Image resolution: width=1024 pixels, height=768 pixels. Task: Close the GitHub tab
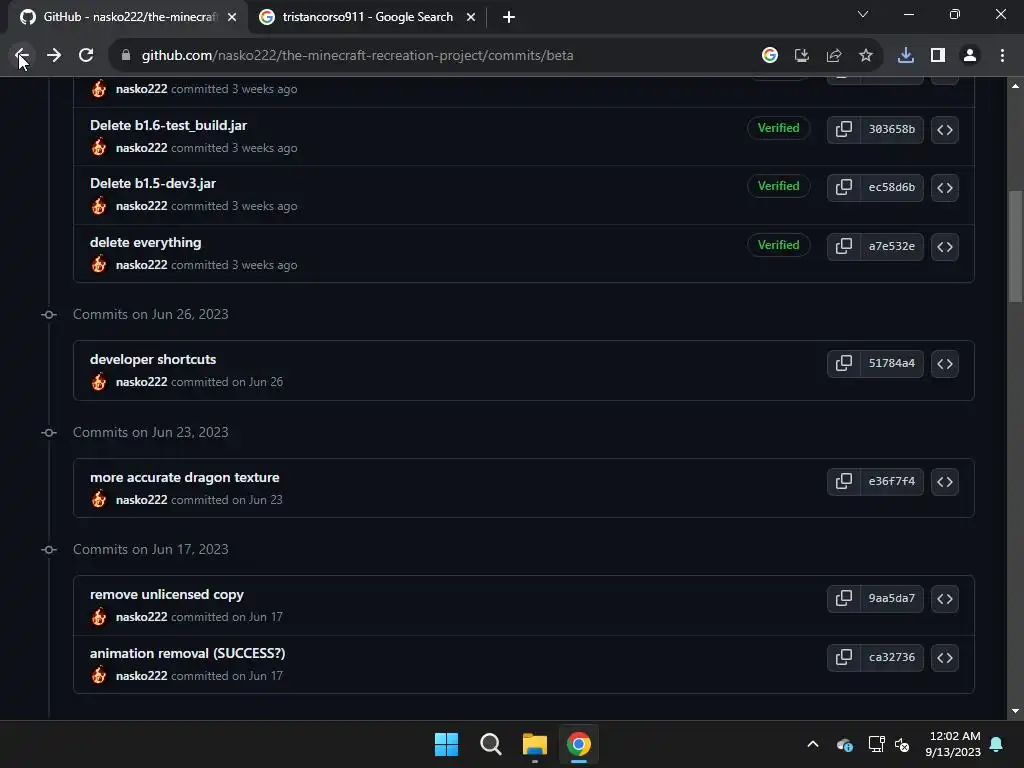point(232,17)
